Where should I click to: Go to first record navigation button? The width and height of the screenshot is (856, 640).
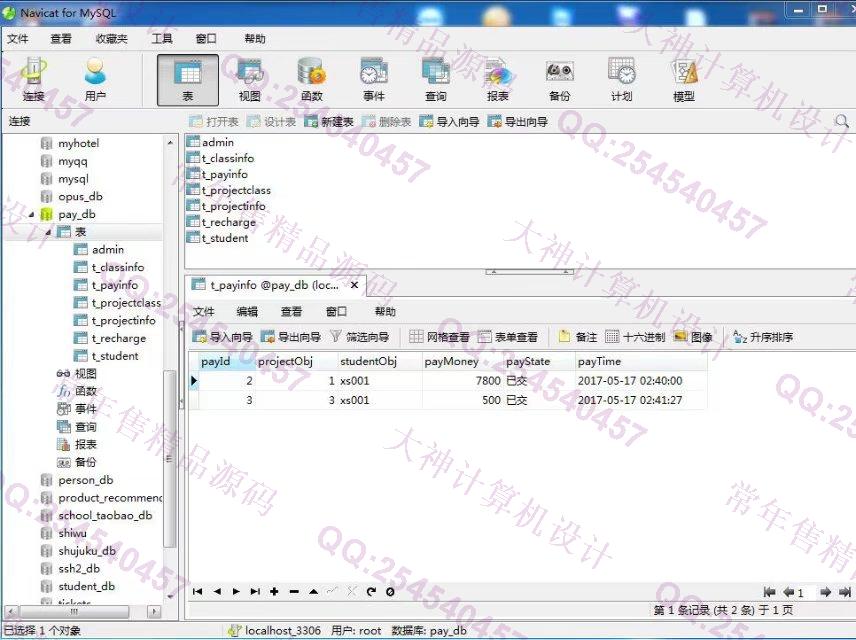click(x=198, y=591)
